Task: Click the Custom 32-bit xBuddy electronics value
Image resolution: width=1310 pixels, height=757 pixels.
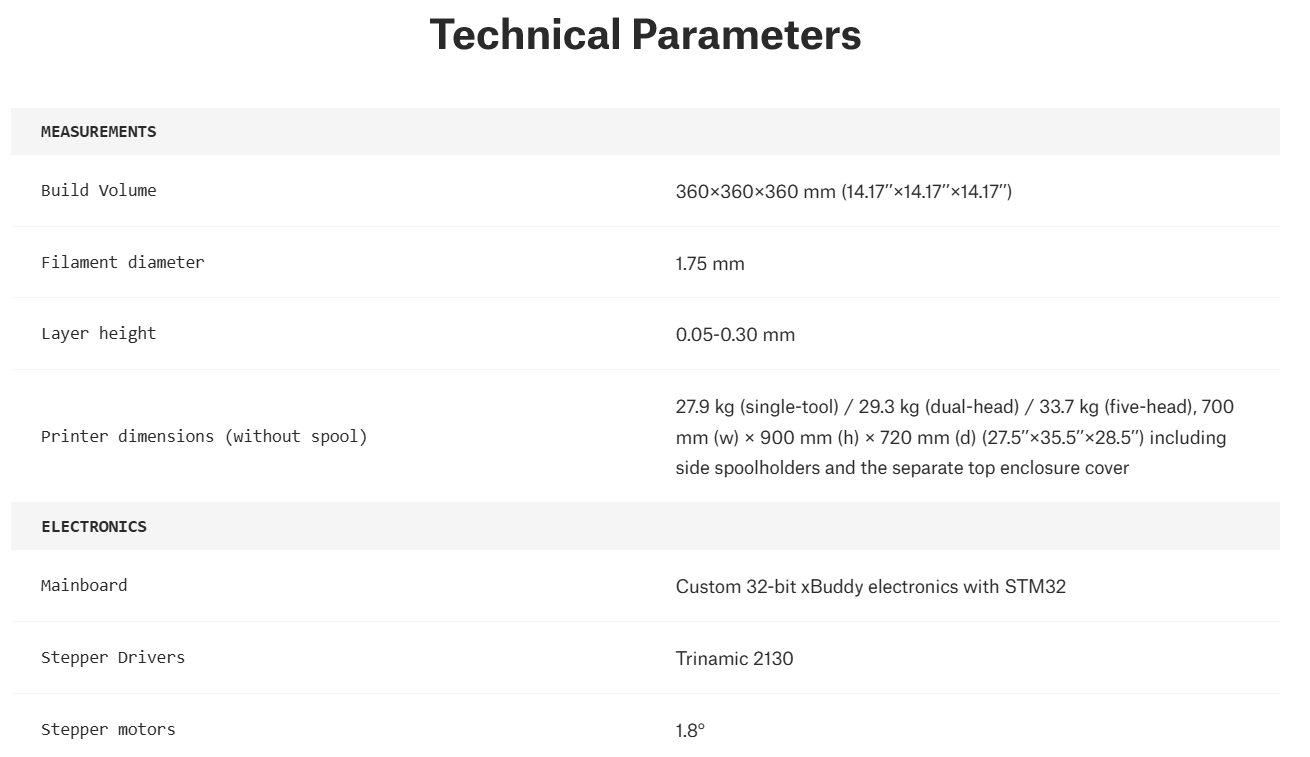Action: tap(870, 586)
